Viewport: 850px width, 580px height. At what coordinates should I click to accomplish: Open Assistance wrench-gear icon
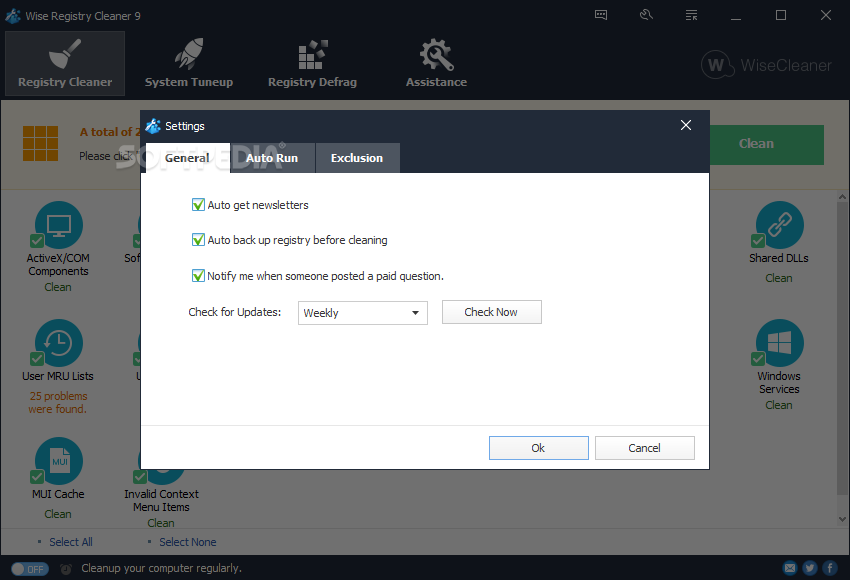[x=436, y=54]
